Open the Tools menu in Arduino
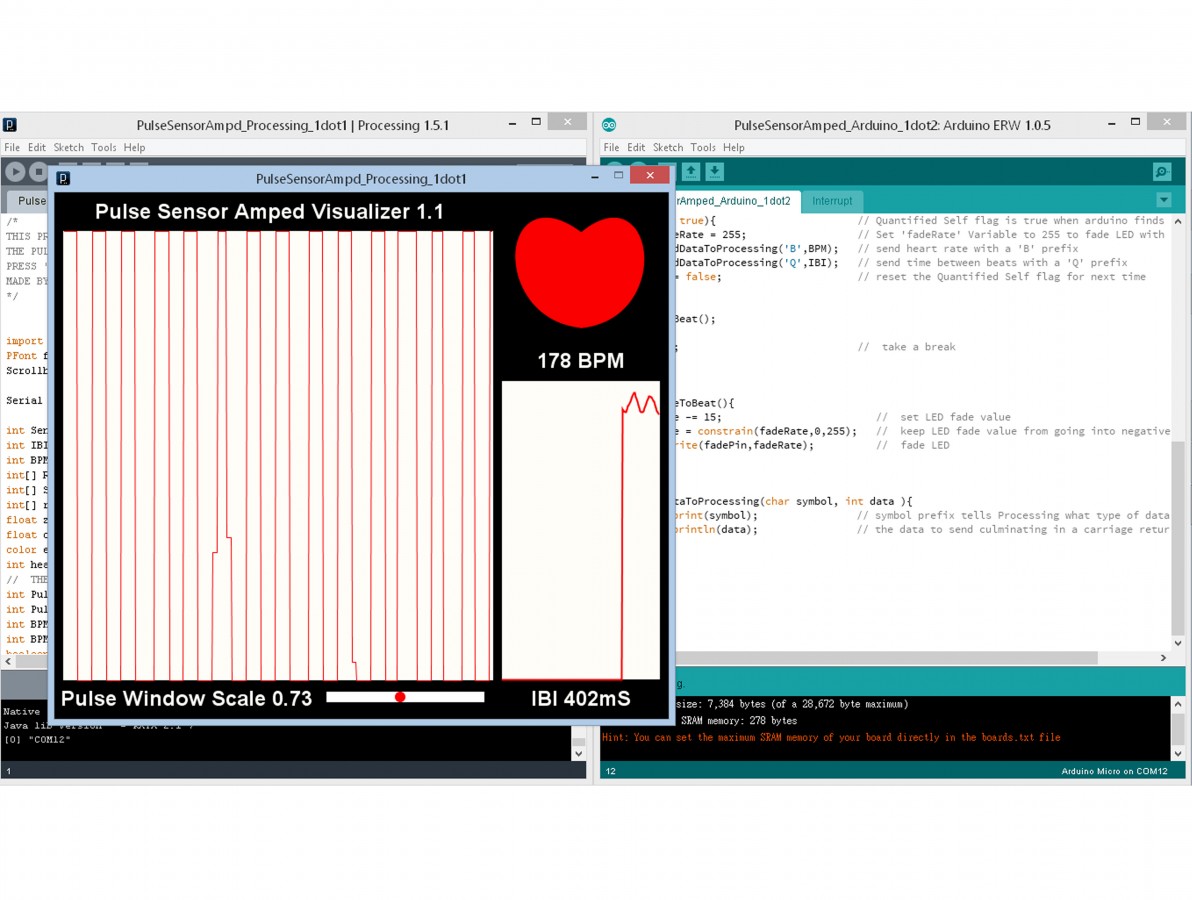This screenshot has height=900, width=1192. [703, 147]
